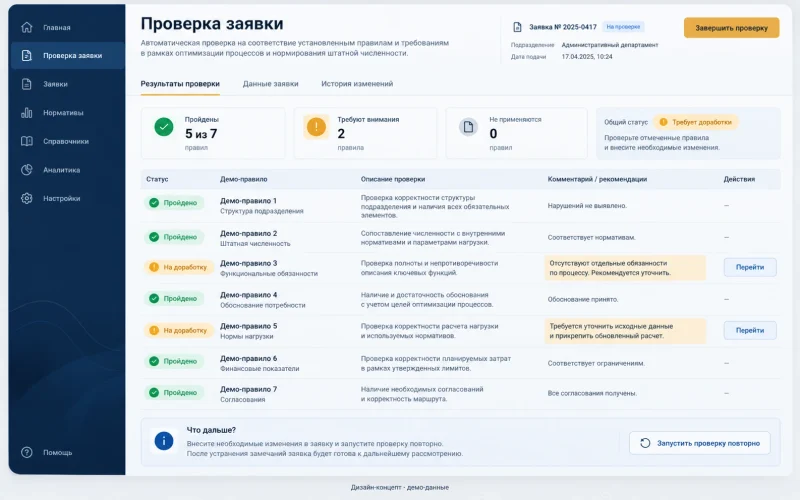Click the text Согласования under Демо-правило 7
Screen dimensions: 800x500
click(x=242, y=399)
